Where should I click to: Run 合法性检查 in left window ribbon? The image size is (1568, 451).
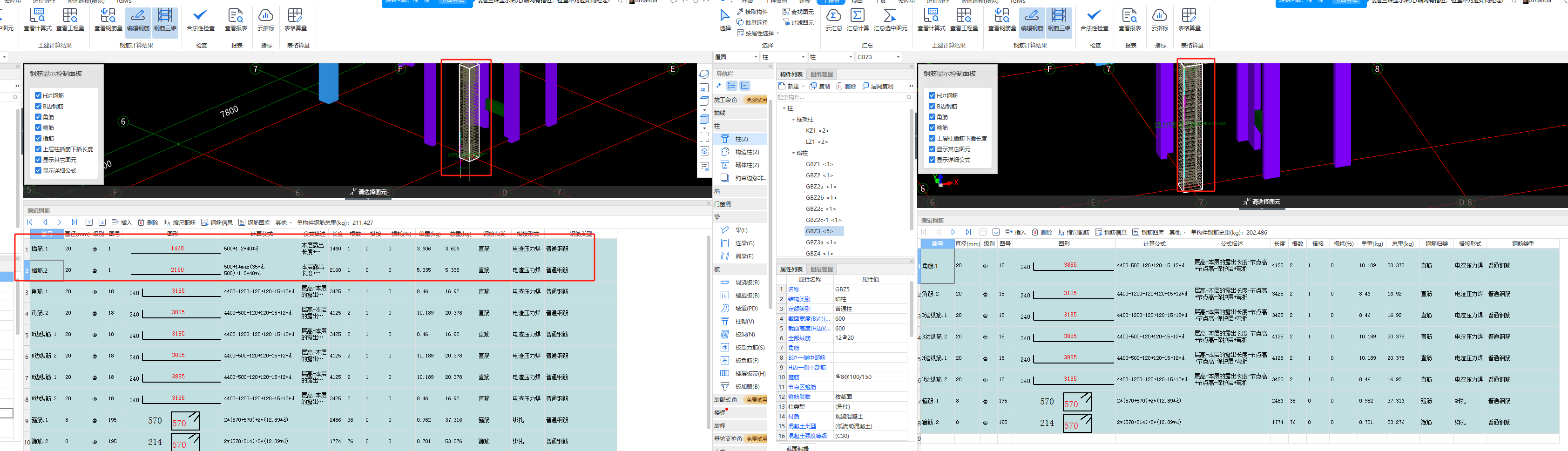(x=200, y=20)
